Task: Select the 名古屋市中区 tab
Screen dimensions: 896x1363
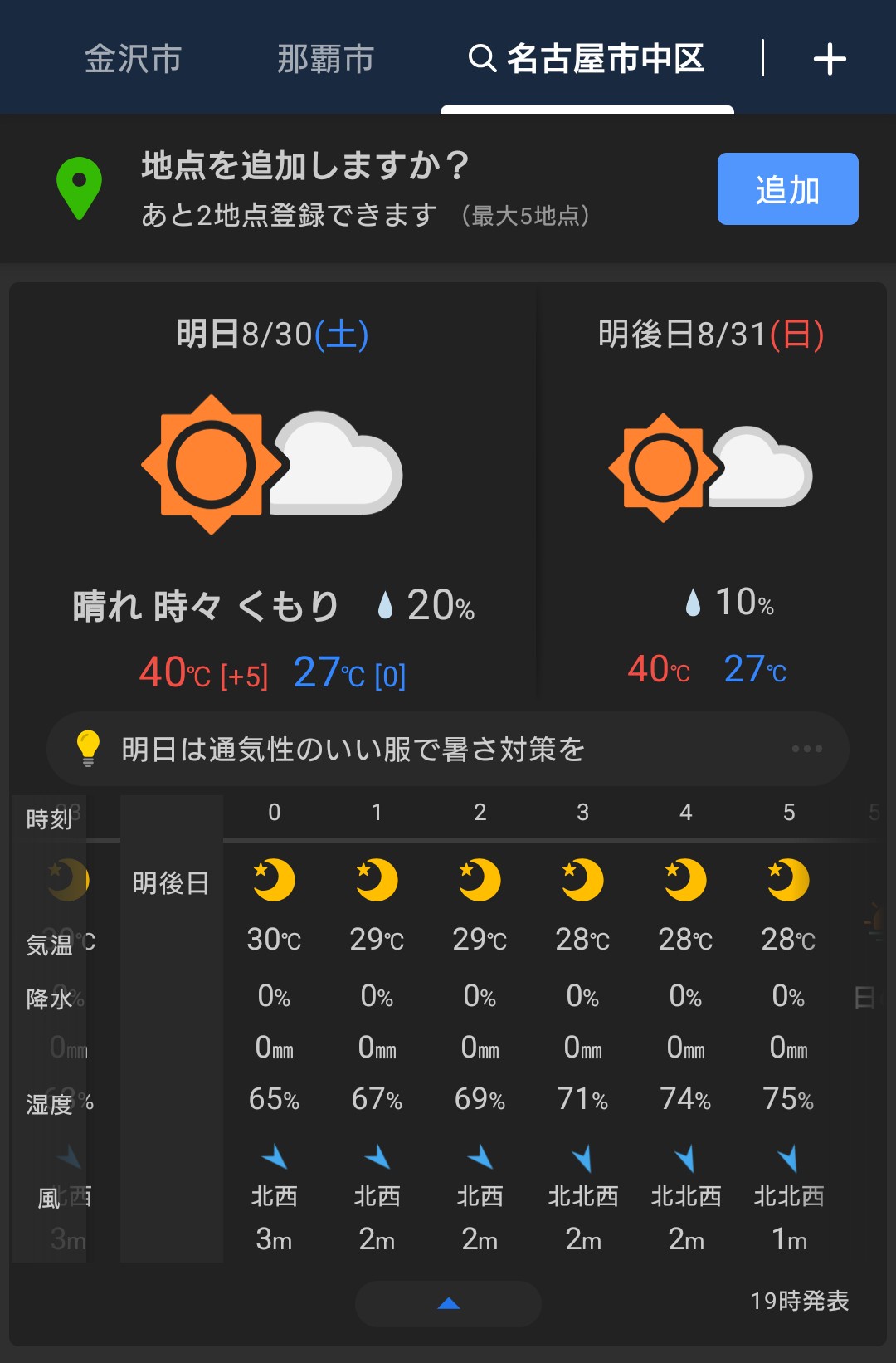Action: pos(605,60)
